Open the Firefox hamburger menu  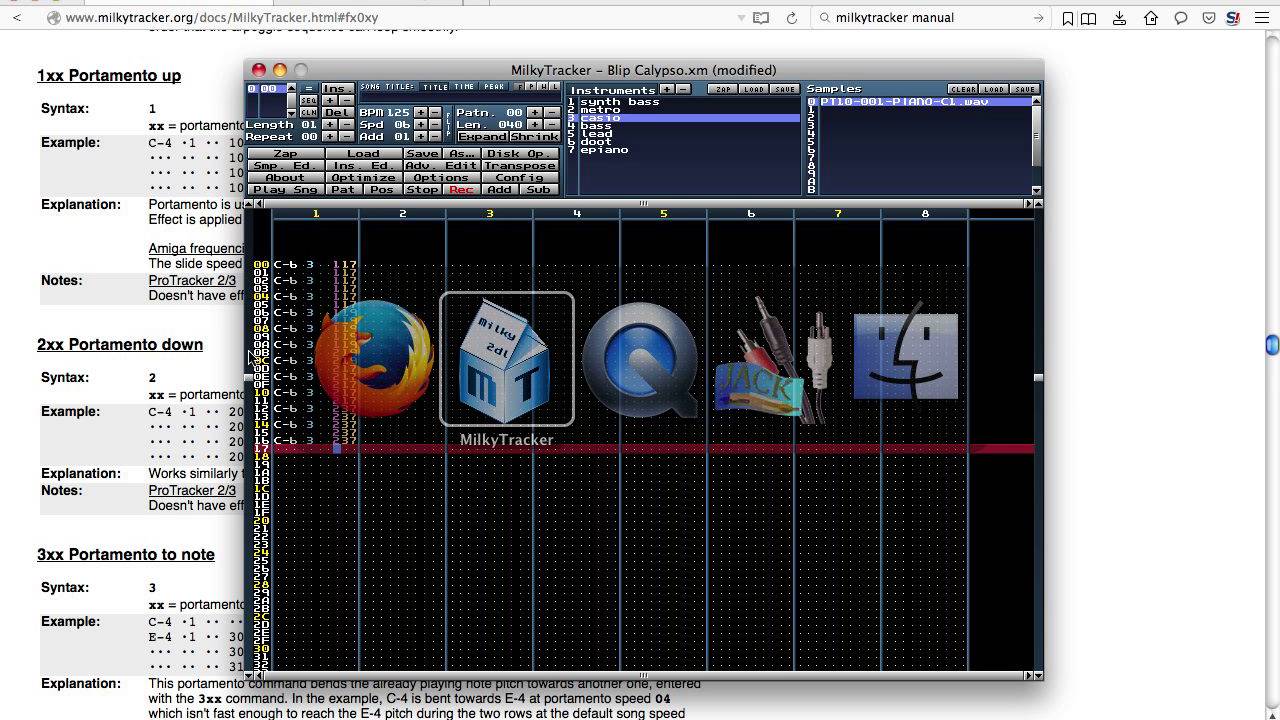[1262, 18]
